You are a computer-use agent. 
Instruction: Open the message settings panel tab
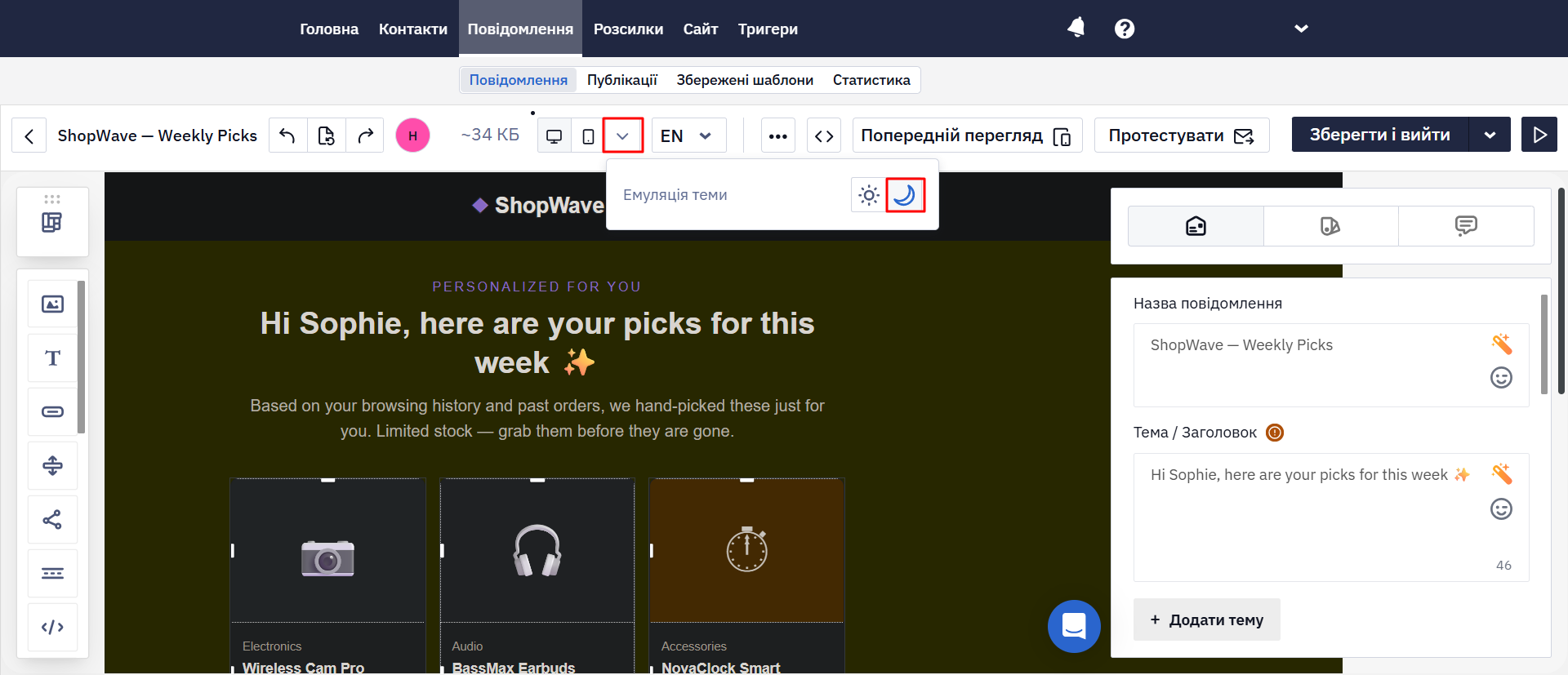pyautogui.click(x=1196, y=226)
